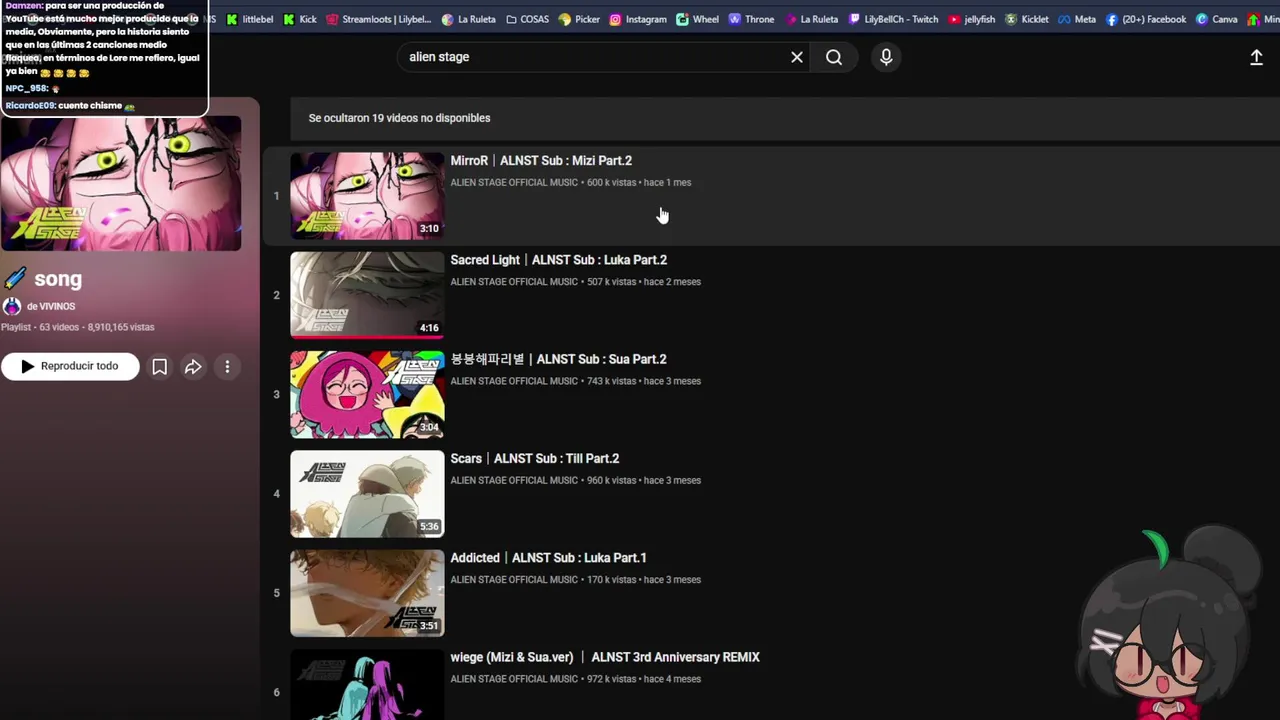
Task: Open the Scars Till Part.2 thumbnail
Action: point(367,494)
